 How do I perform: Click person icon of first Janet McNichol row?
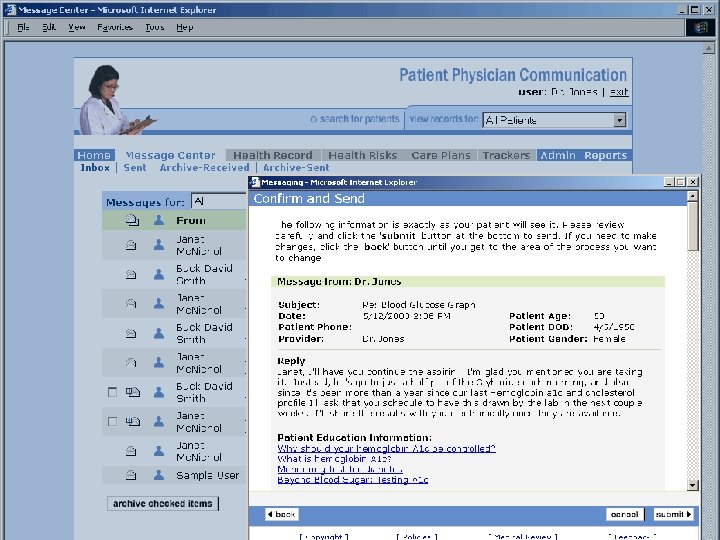159,245
